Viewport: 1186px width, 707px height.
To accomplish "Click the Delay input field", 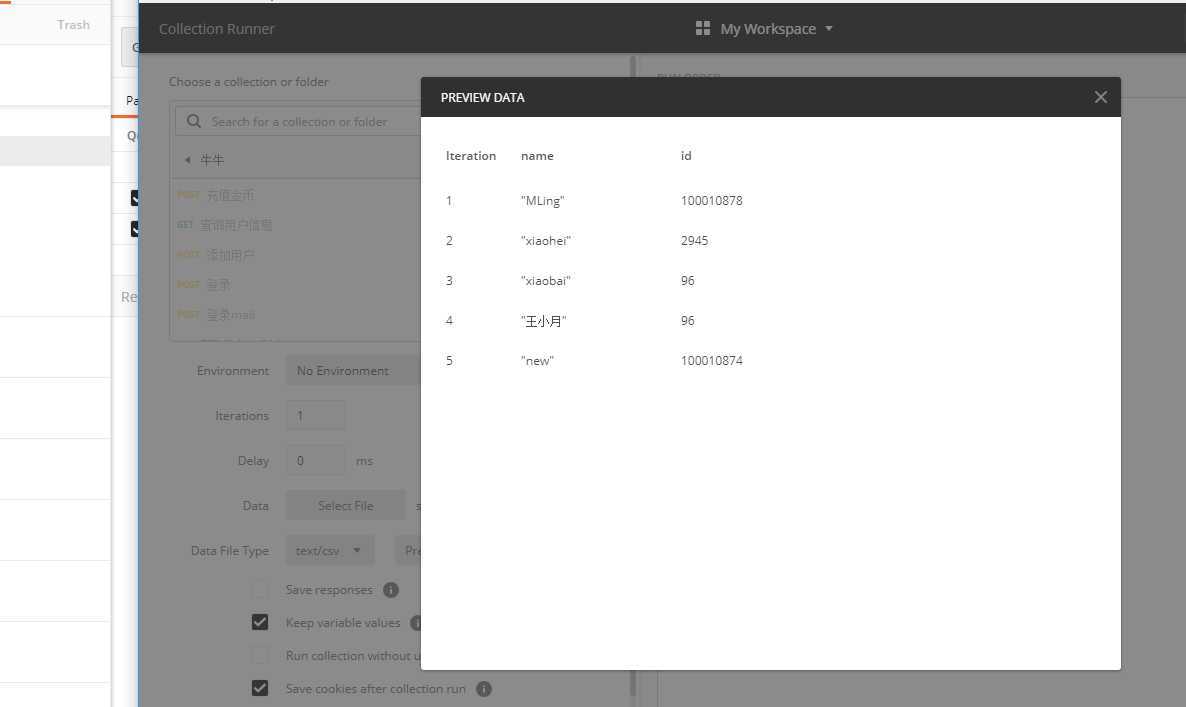I will click(x=315, y=460).
